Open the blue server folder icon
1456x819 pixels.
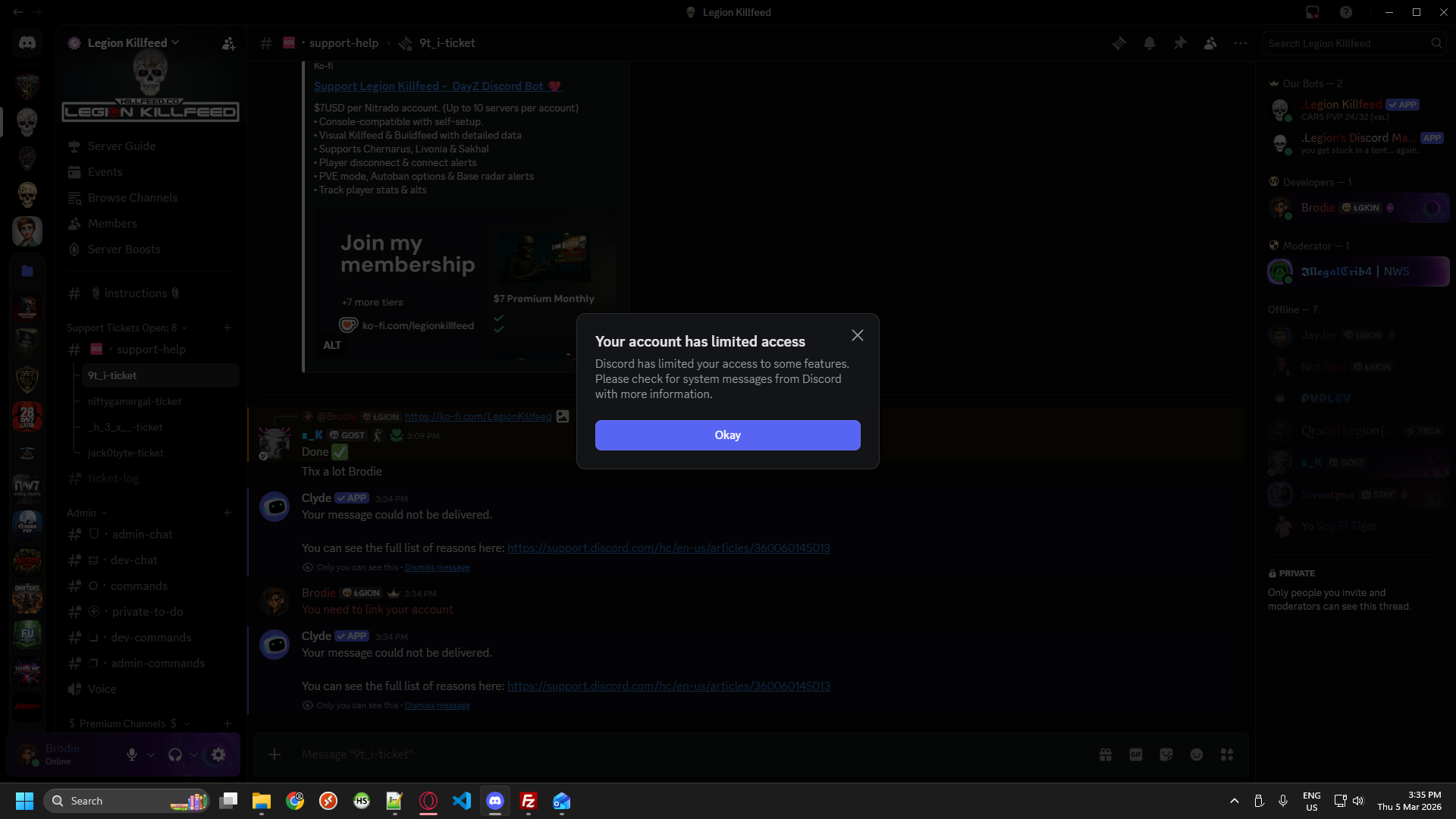coord(27,271)
